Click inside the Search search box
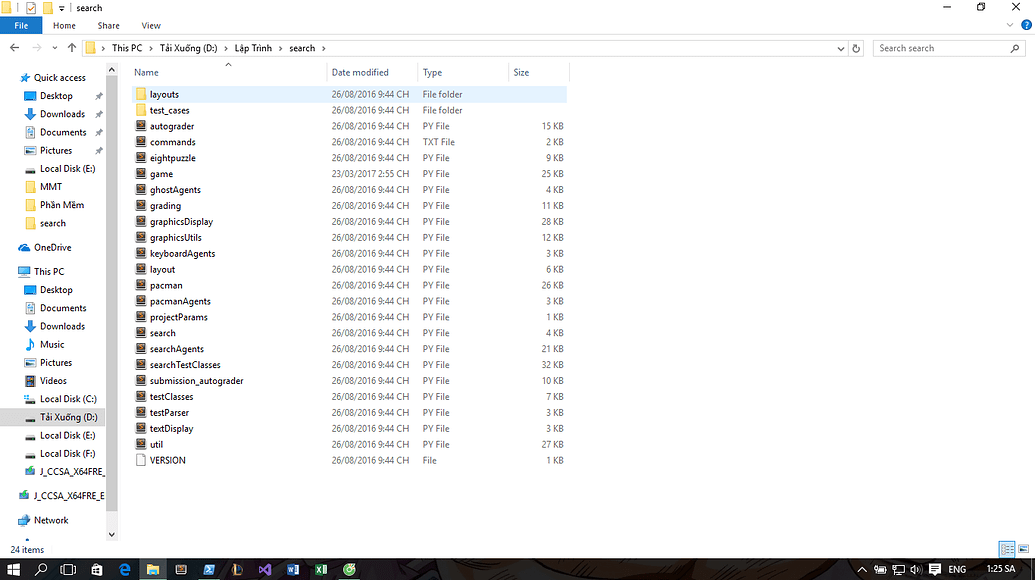1035x580 pixels. pyautogui.click(x=944, y=47)
